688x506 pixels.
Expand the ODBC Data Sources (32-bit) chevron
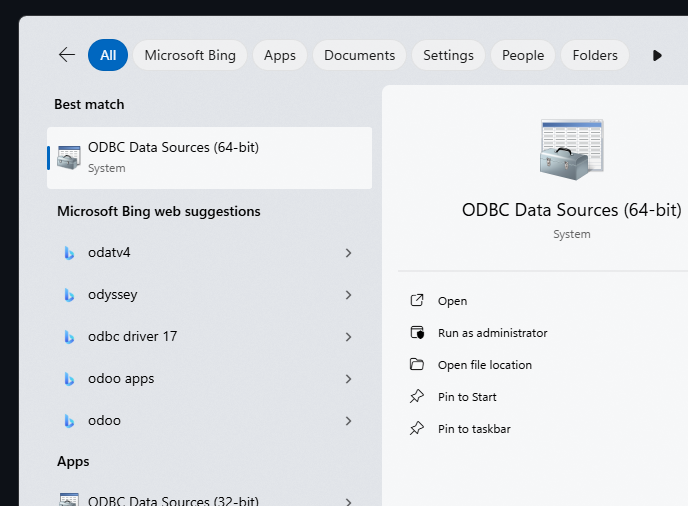[x=348, y=502]
